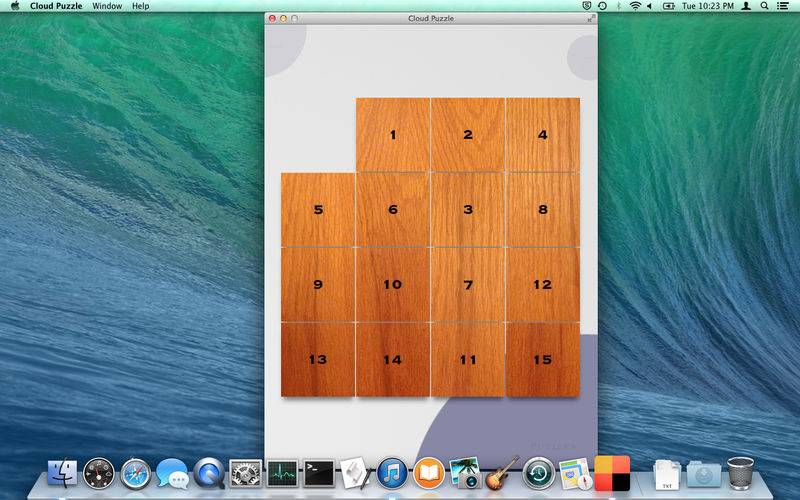Select wooden tile 14
This screenshot has height=500, width=800.
click(393, 360)
